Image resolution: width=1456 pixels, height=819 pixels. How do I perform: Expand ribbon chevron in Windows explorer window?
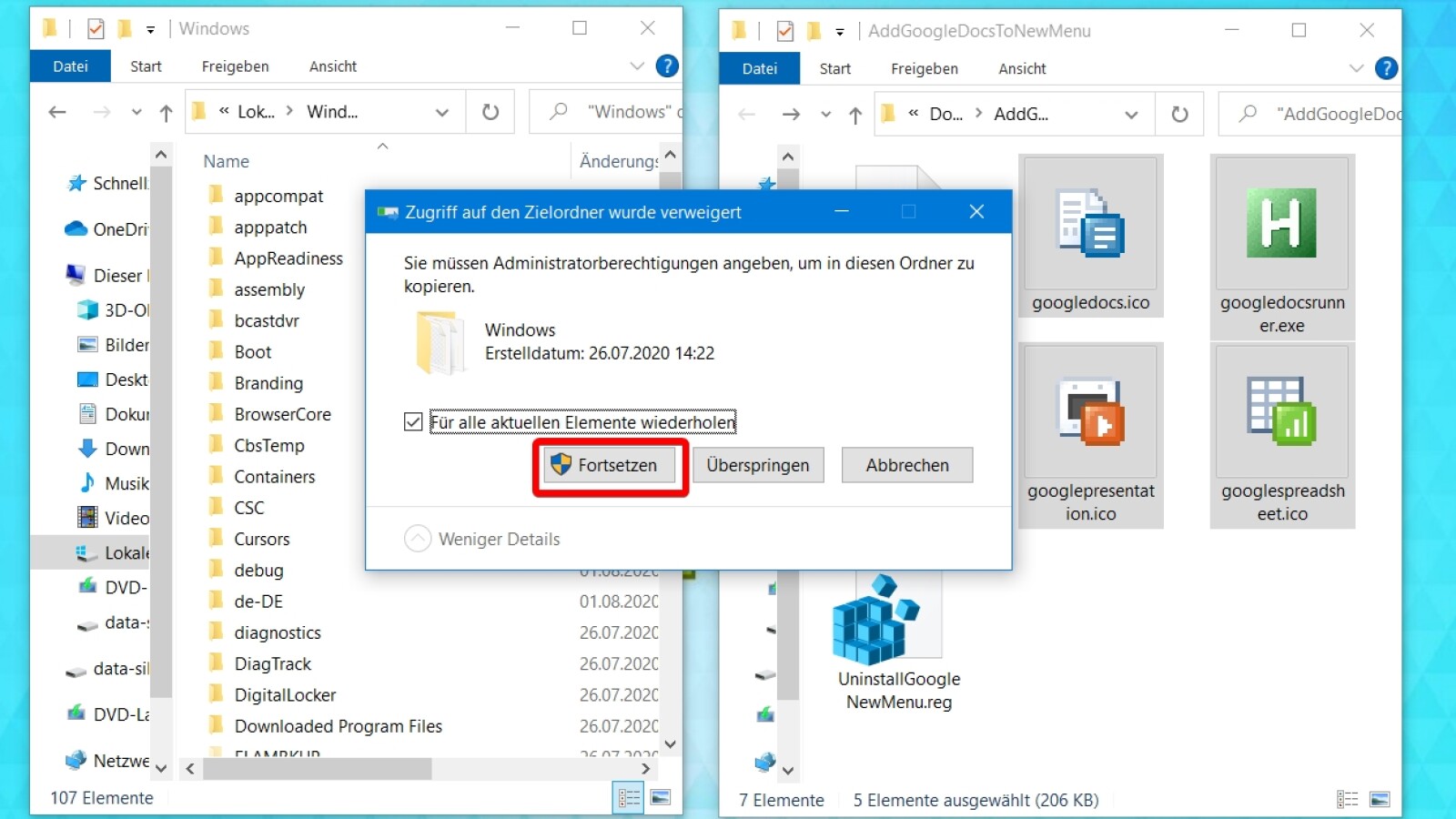(637, 66)
